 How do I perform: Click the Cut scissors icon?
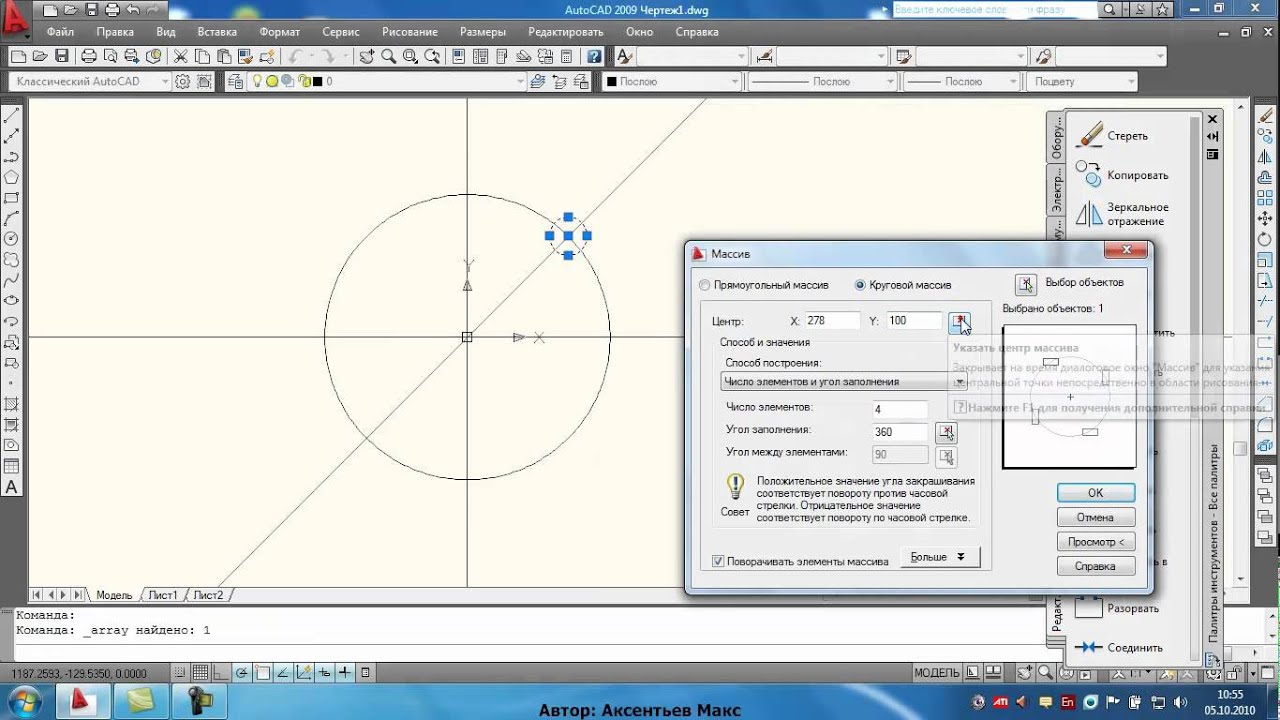pyautogui.click(x=181, y=56)
